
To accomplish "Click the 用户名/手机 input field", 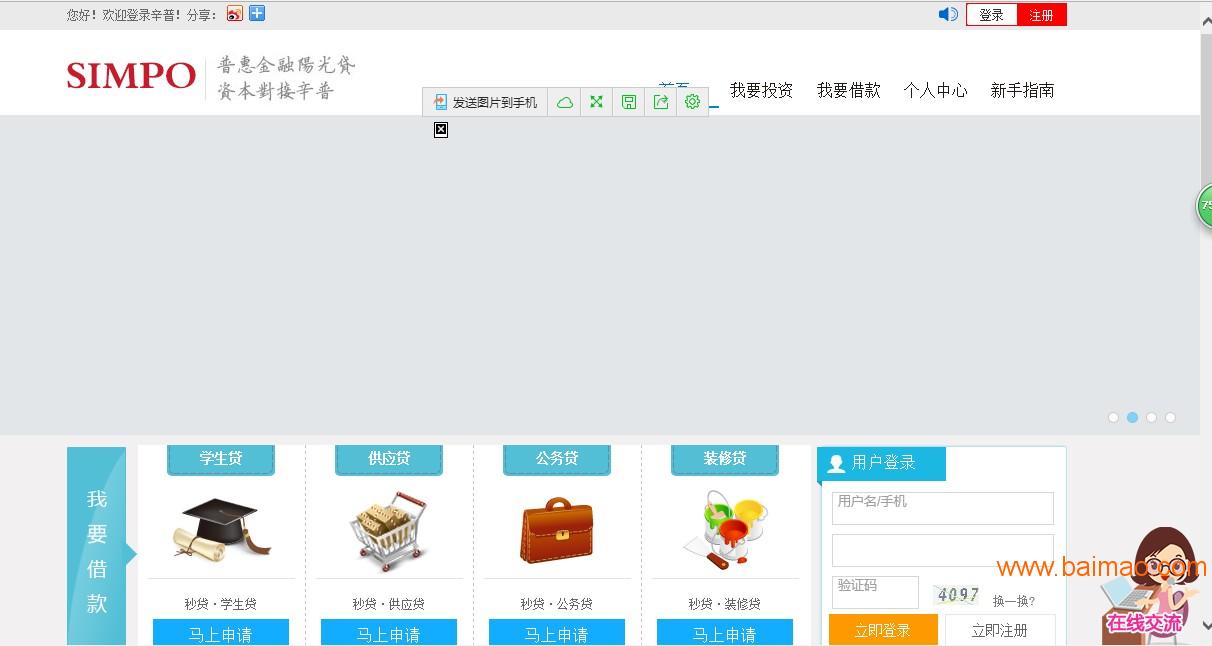I will pyautogui.click(x=942, y=508).
